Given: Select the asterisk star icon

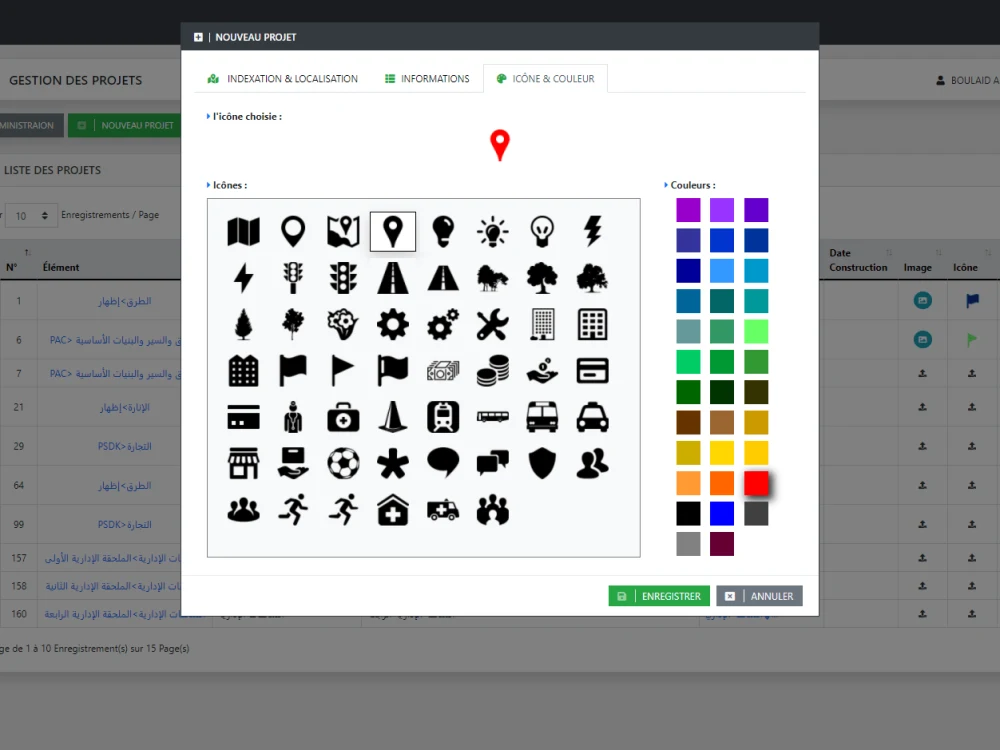Looking at the screenshot, I should tap(393, 464).
